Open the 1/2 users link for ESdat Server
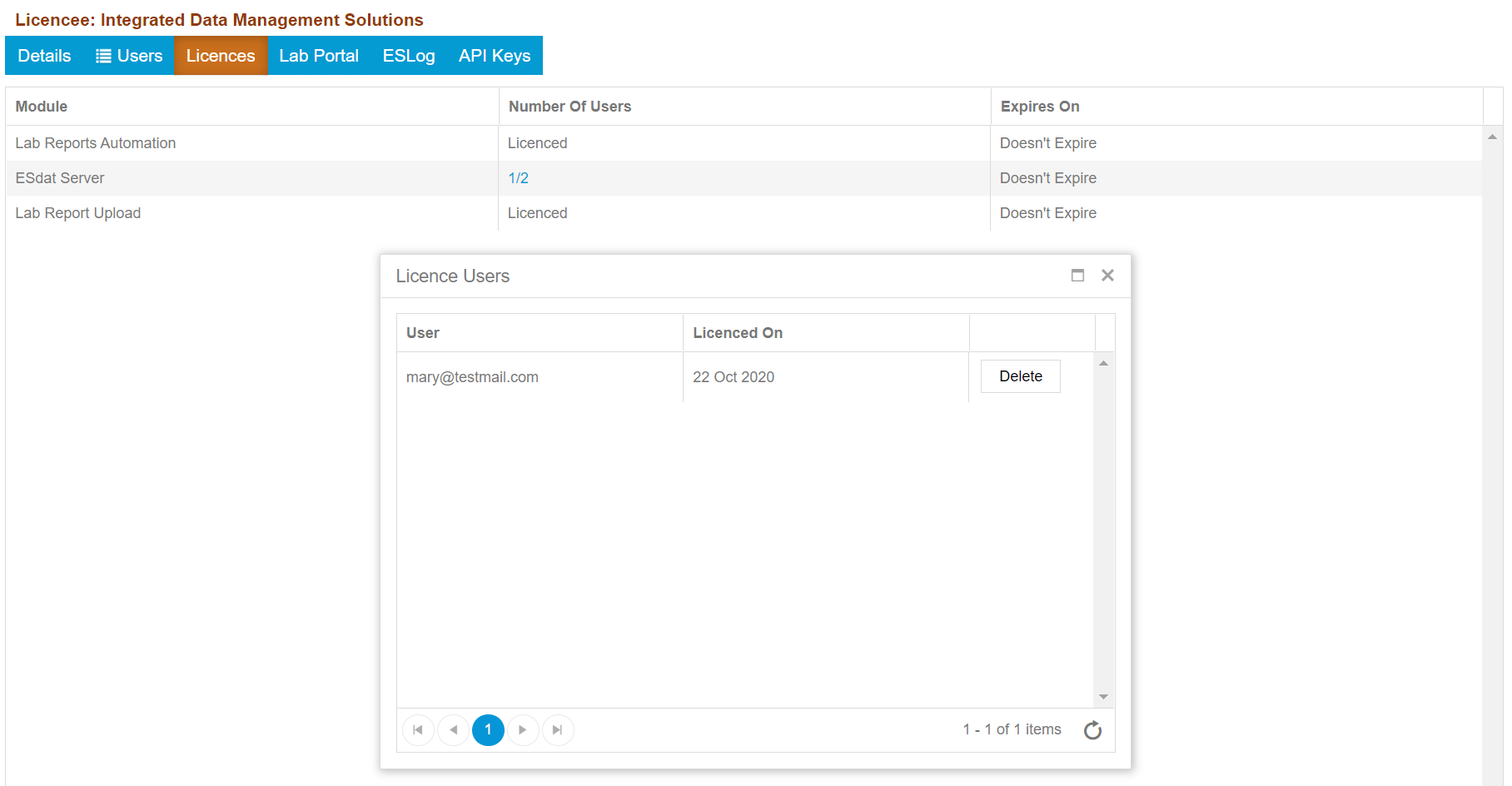The height and width of the screenshot is (786, 1512). click(x=518, y=178)
